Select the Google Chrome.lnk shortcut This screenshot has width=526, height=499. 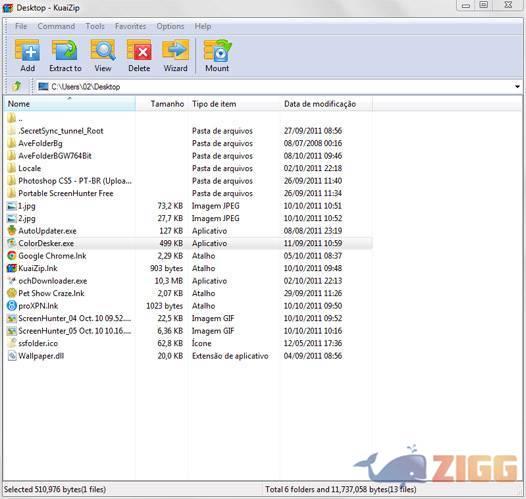[52, 256]
